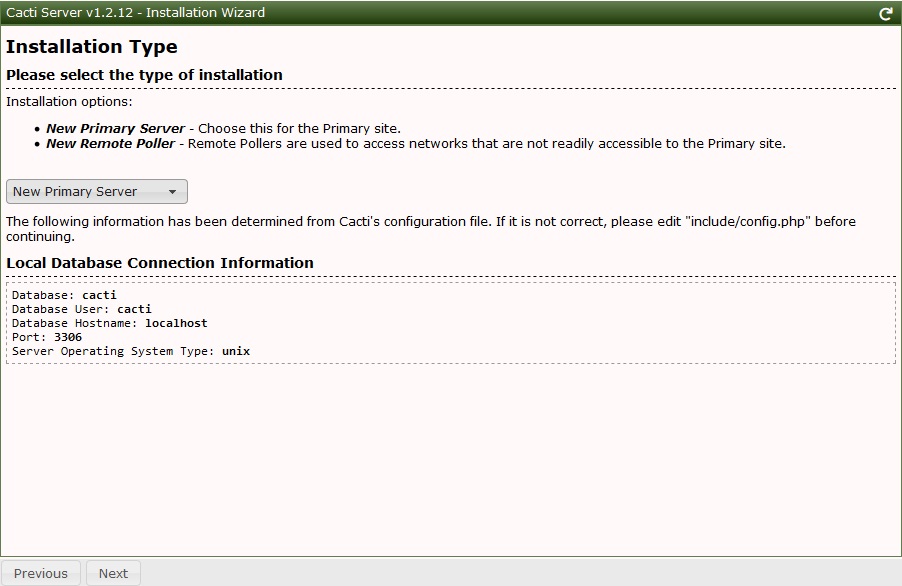Screen dimensions: 902x586
Task: Click the 'Local Database Connection Information' heading
Action: pos(160,263)
